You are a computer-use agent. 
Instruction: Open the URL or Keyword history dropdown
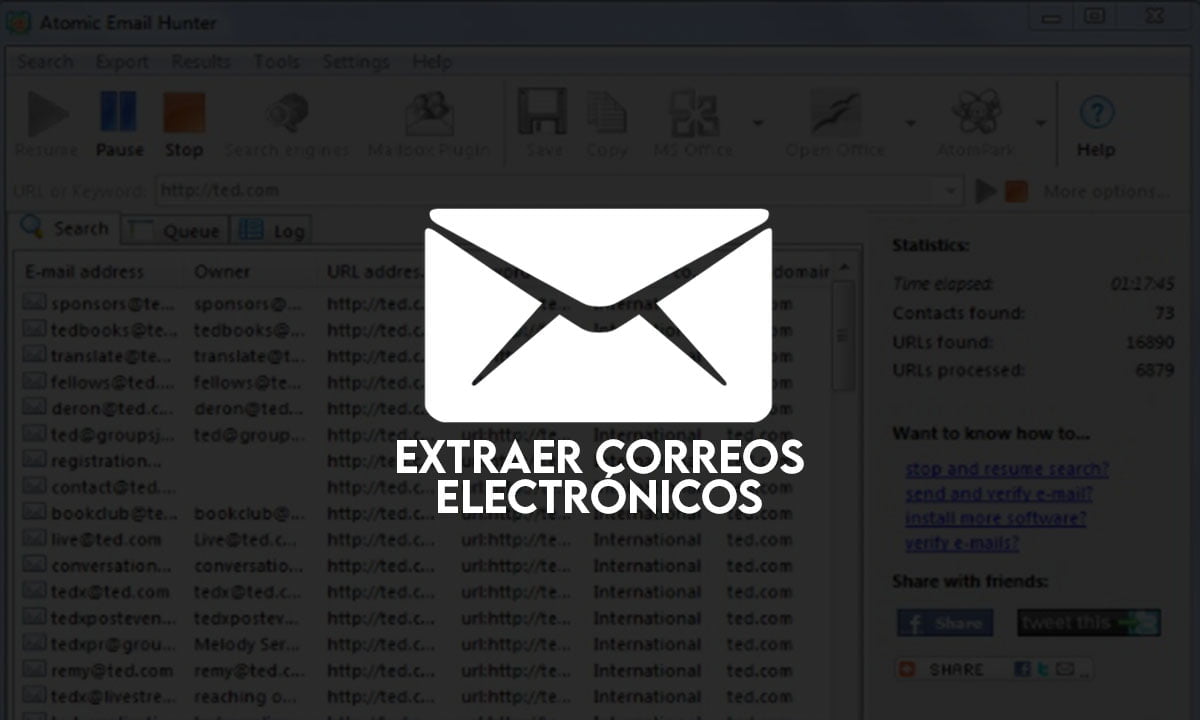point(950,191)
